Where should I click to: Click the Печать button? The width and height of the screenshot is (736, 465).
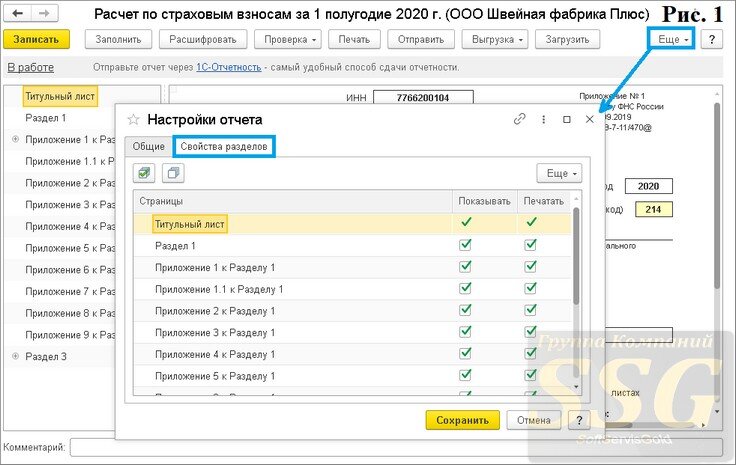coord(354,39)
